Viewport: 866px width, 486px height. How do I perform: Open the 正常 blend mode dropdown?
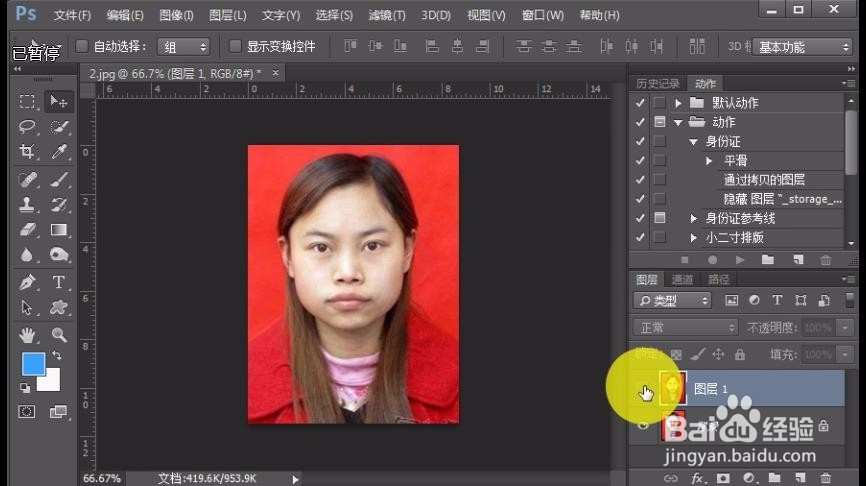tap(685, 328)
